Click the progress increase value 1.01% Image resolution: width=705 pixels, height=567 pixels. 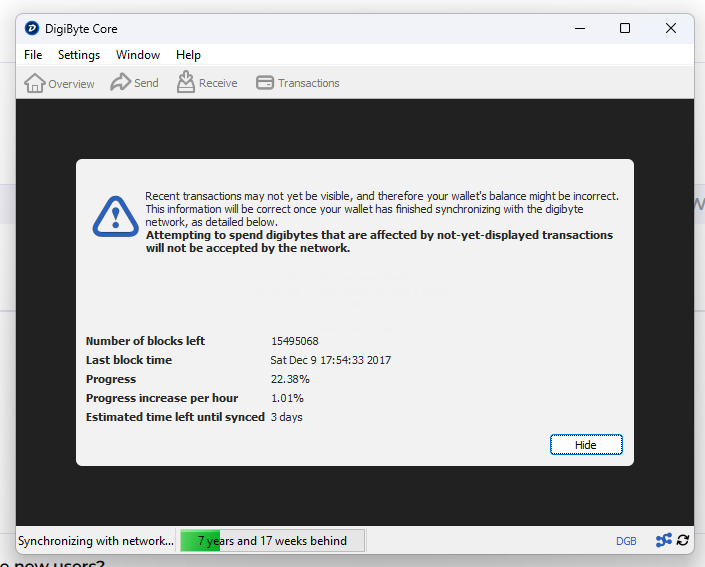[x=287, y=398]
